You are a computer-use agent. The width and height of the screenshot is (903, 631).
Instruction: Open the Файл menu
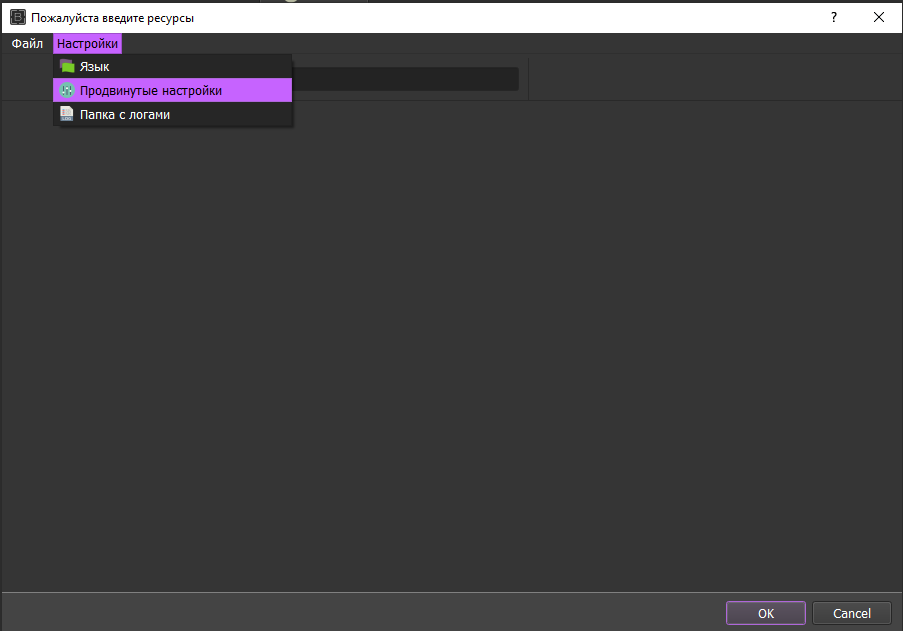[x=27, y=44]
